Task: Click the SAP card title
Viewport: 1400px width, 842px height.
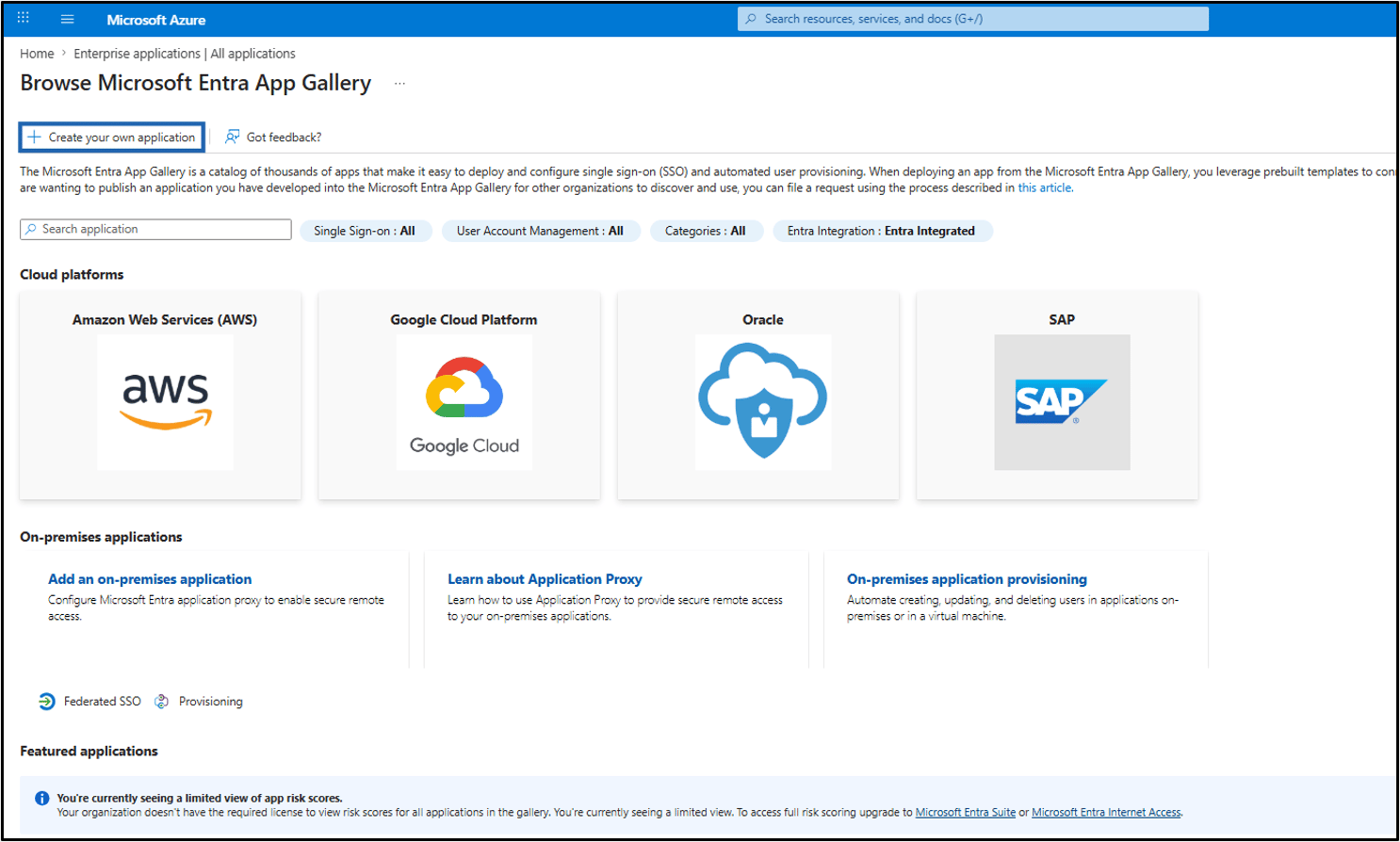Action: click(x=1062, y=320)
